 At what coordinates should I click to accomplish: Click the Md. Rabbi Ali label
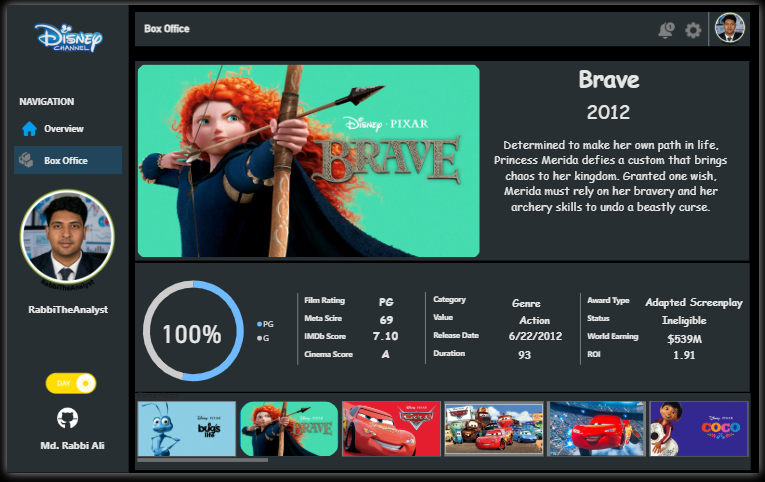pos(72,445)
